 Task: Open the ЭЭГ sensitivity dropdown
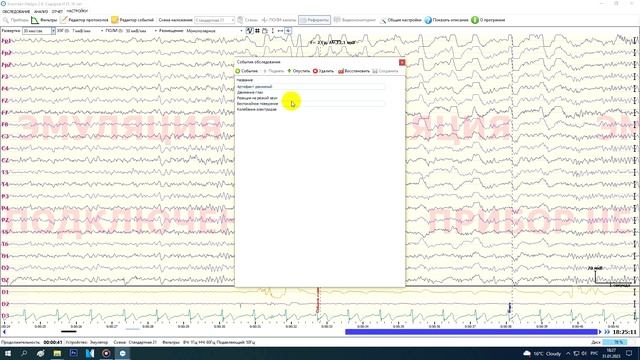click(87, 31)
